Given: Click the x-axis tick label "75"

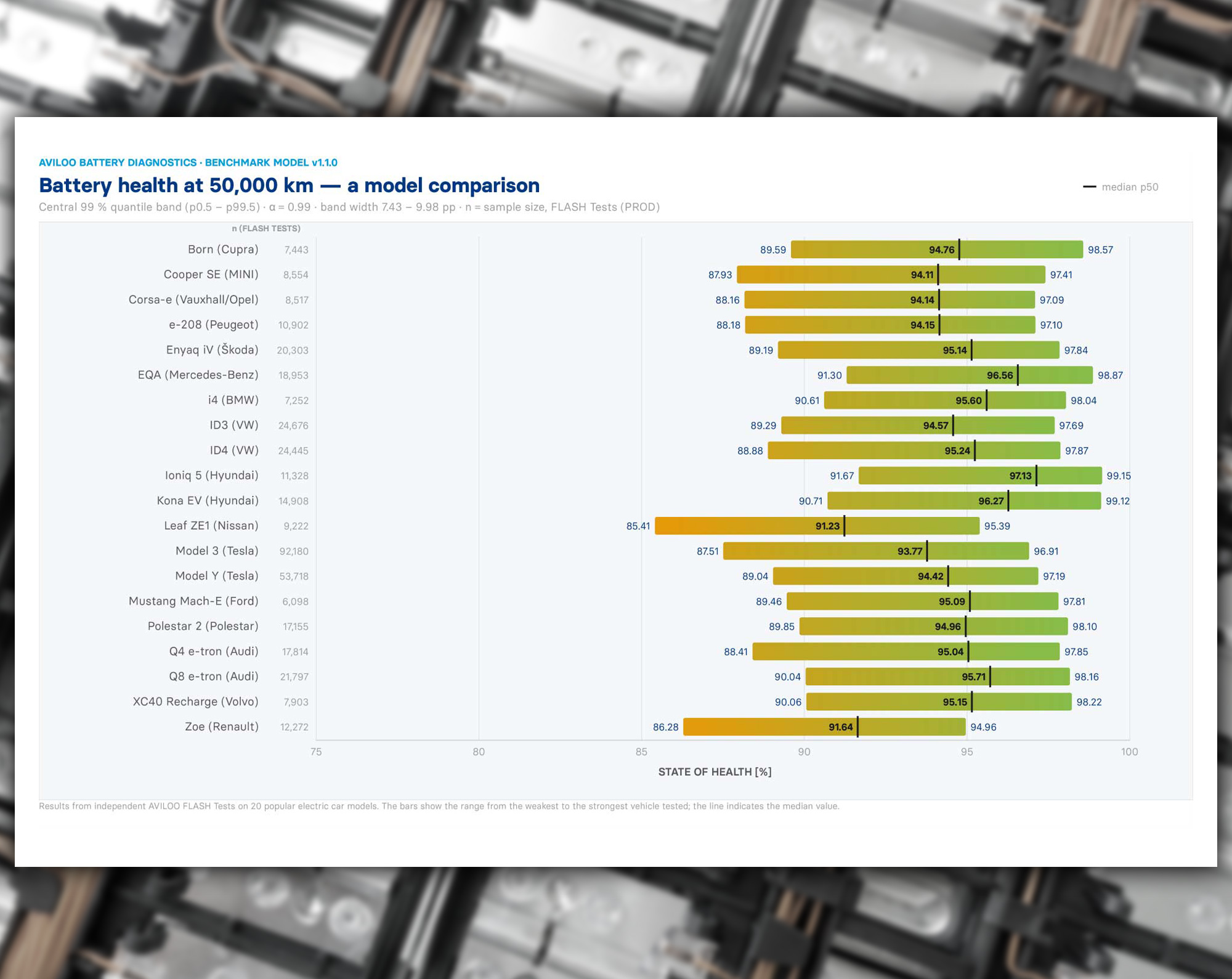Looking at the screenshot, I should pyautogui.click(x=316, y=752).
